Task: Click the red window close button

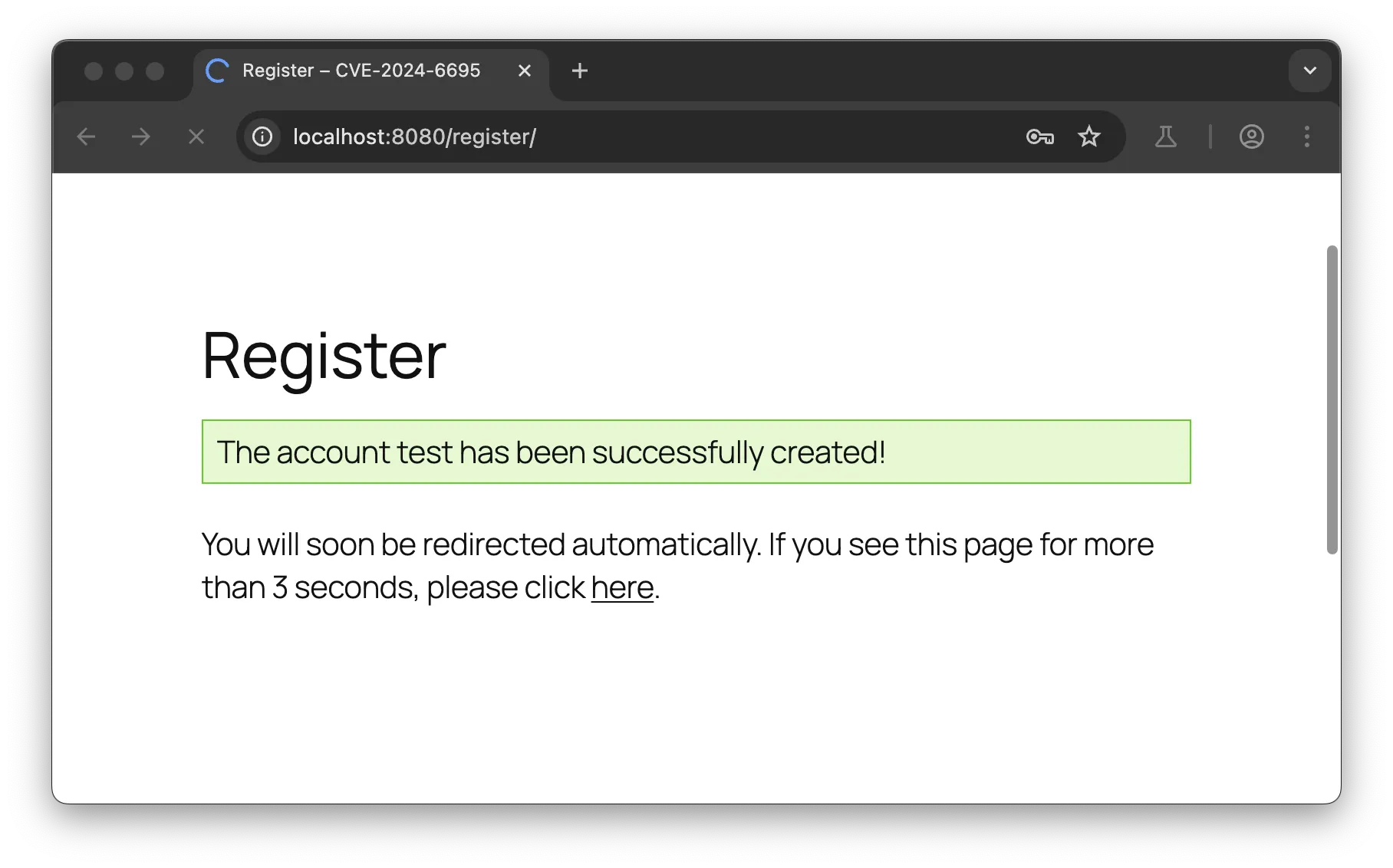Action: click(94, 71)
